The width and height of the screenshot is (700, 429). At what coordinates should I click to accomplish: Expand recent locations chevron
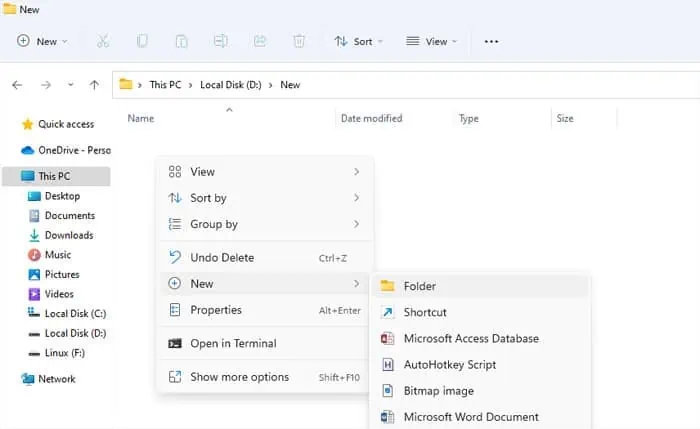pos(70,85)
